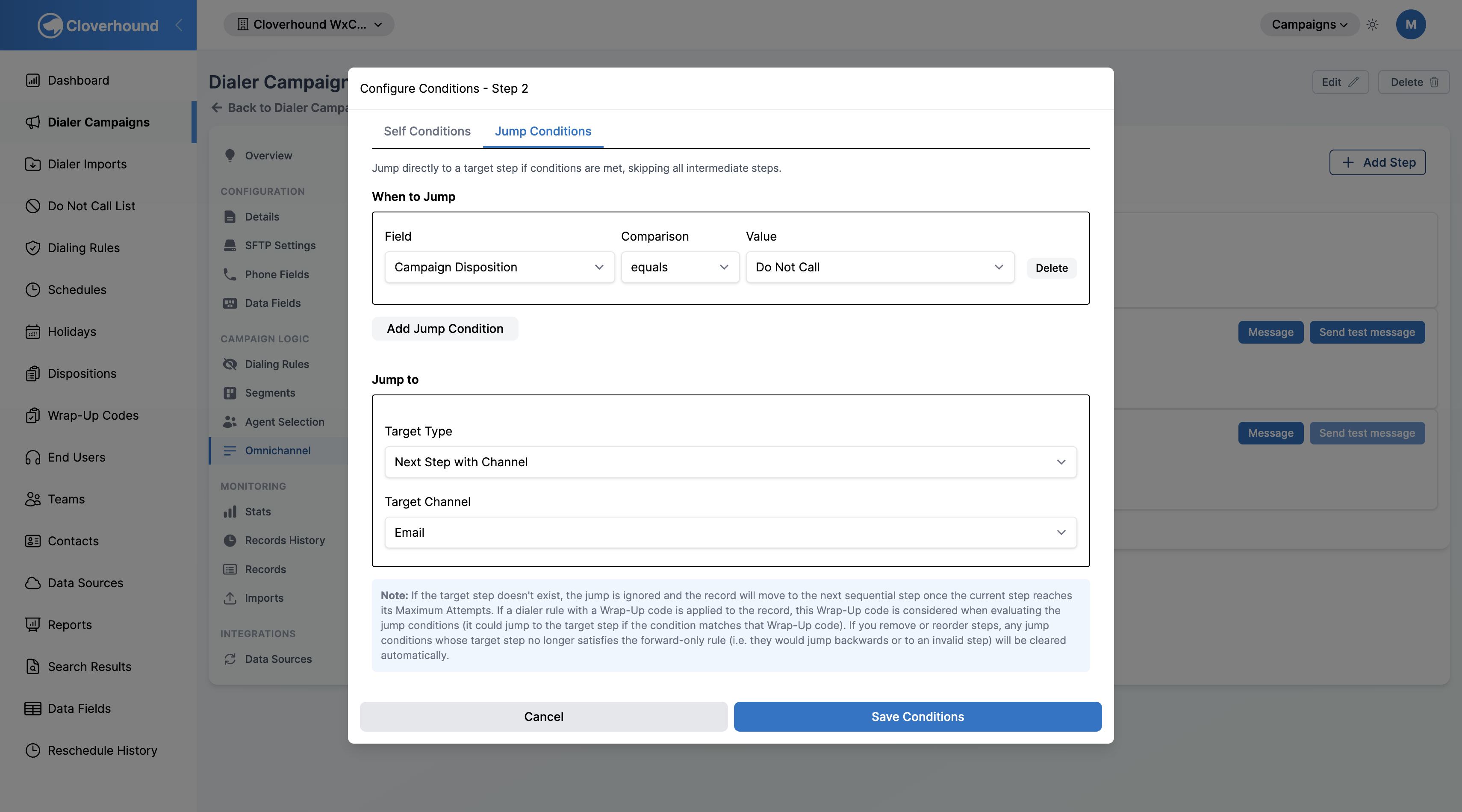Click the Imports upload icon
1462x812 pixels.
(230, 598)
